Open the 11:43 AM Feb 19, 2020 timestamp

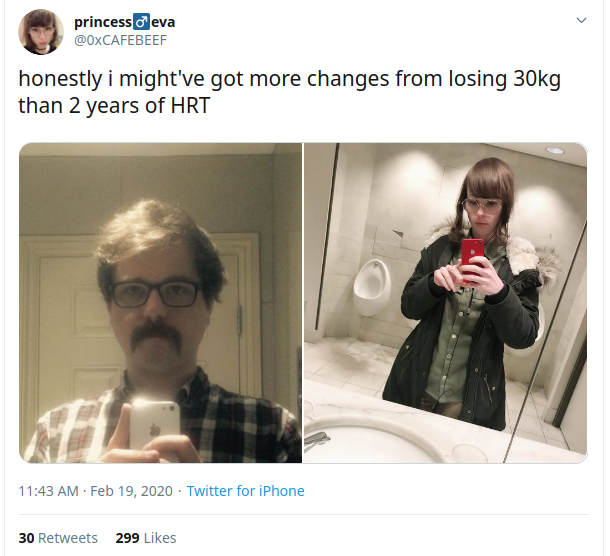coord(95,491)
